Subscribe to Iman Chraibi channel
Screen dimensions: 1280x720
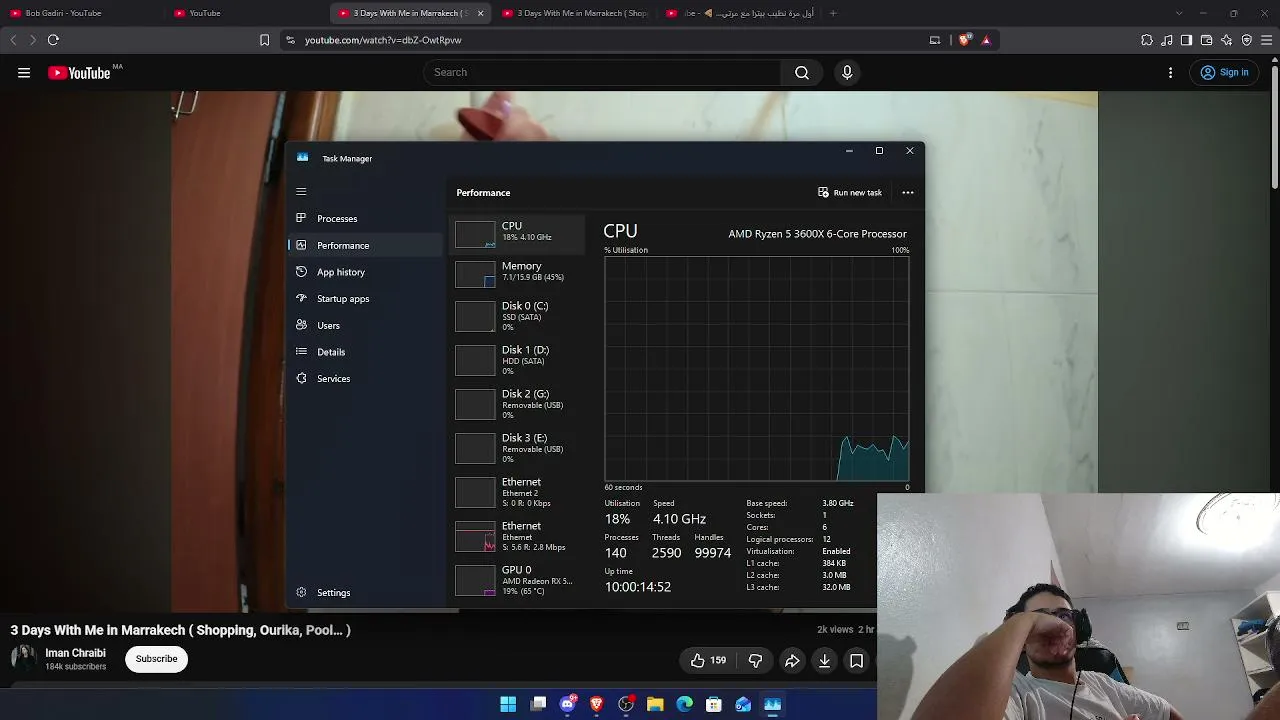(156, 659)
